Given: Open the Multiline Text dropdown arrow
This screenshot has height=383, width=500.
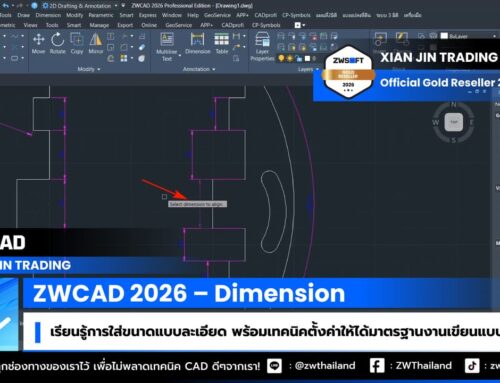Looking at the screenshot, I should (180, 55).
